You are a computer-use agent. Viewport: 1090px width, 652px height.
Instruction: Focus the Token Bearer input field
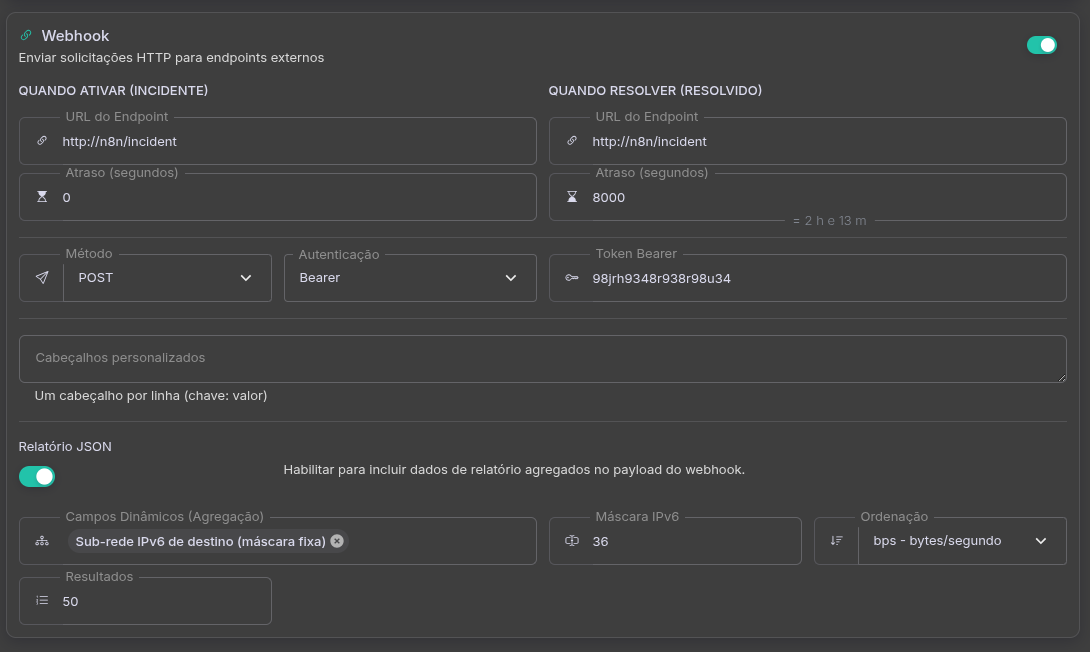[x=820, y=278]
